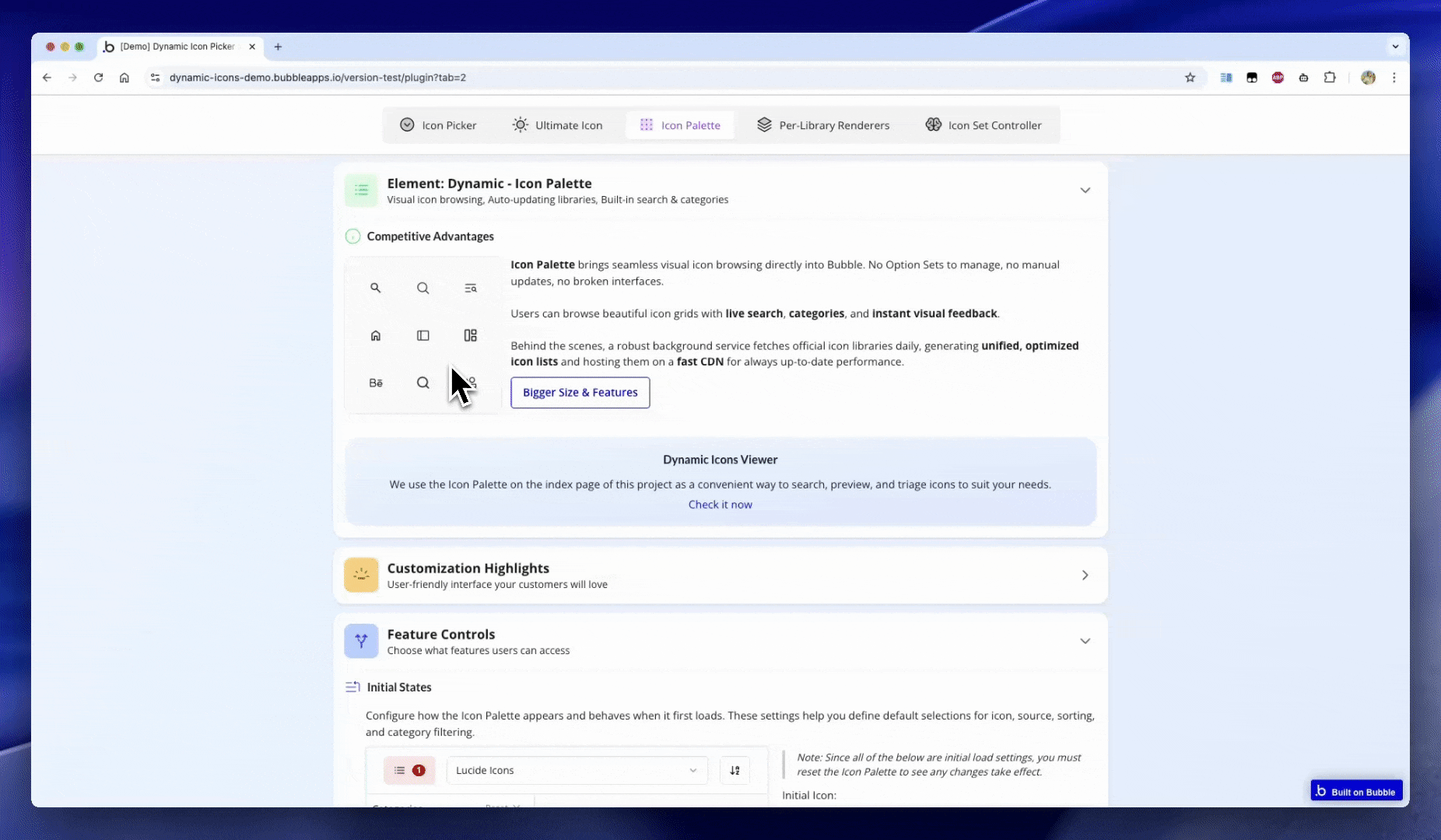
Task: Switch to the Icon Picker tab
Action: pyautogui.click(x=438, y=125)
